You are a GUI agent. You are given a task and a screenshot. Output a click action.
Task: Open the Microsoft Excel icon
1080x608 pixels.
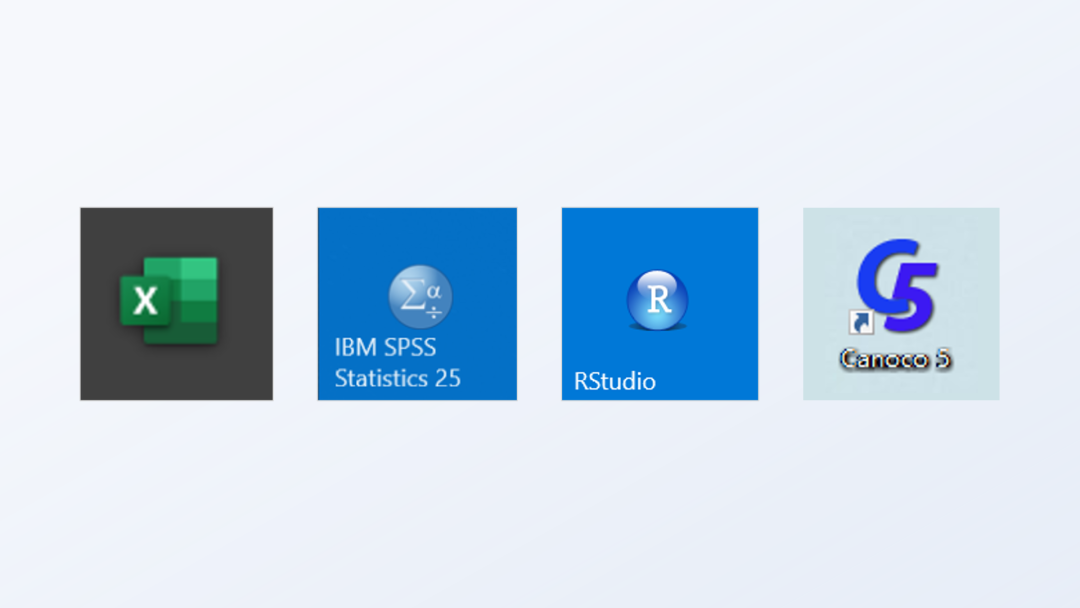(x=169, y=300)
